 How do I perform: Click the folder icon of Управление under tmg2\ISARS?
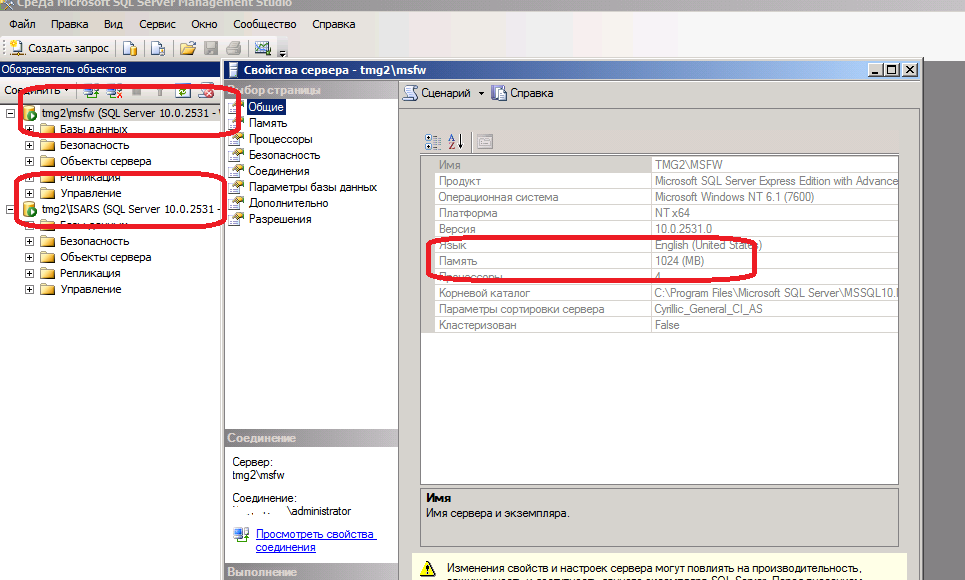coord(47,289)
